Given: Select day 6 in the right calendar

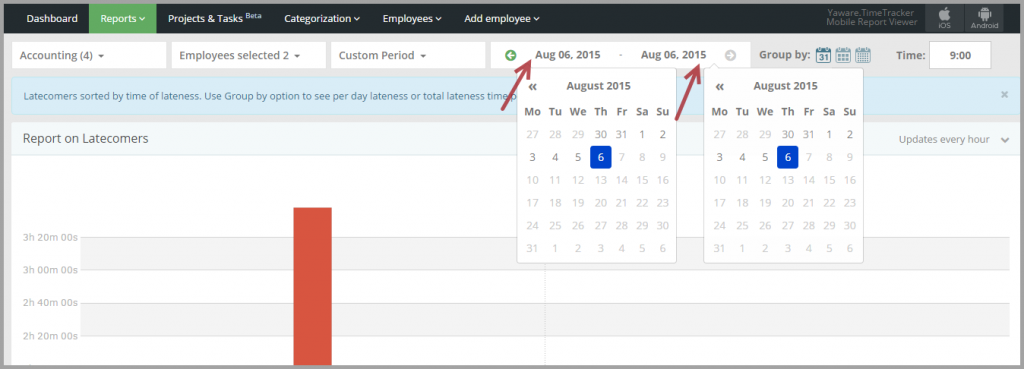Looking at the screenshot, I should [788, 157].
